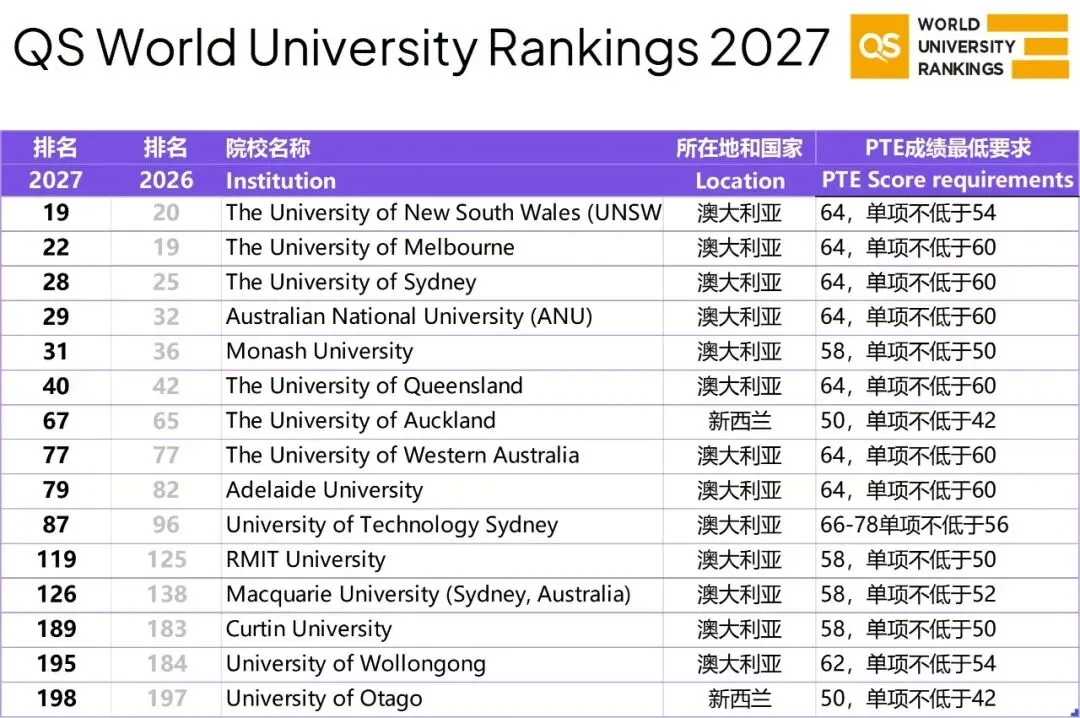The image size is (1080, 718).
Task: Click PTE score 62，单项不低于54 for Wollongong
Action: [908, 664]
